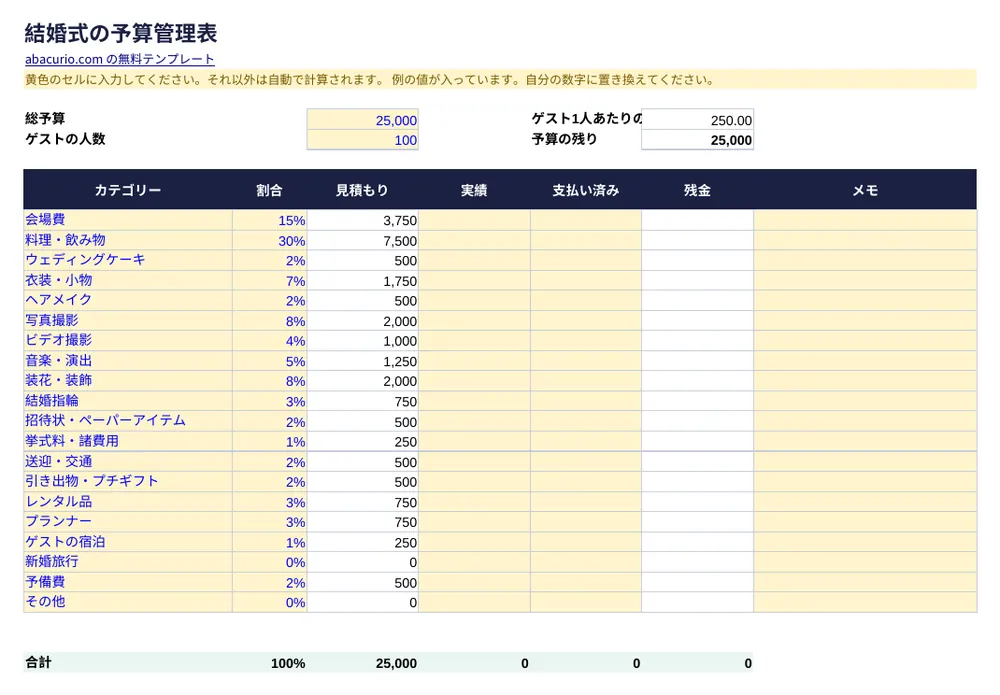This screenshot has height=695, width=1000.
Task: Click the 実績 column header
Action: coord(474,190)
